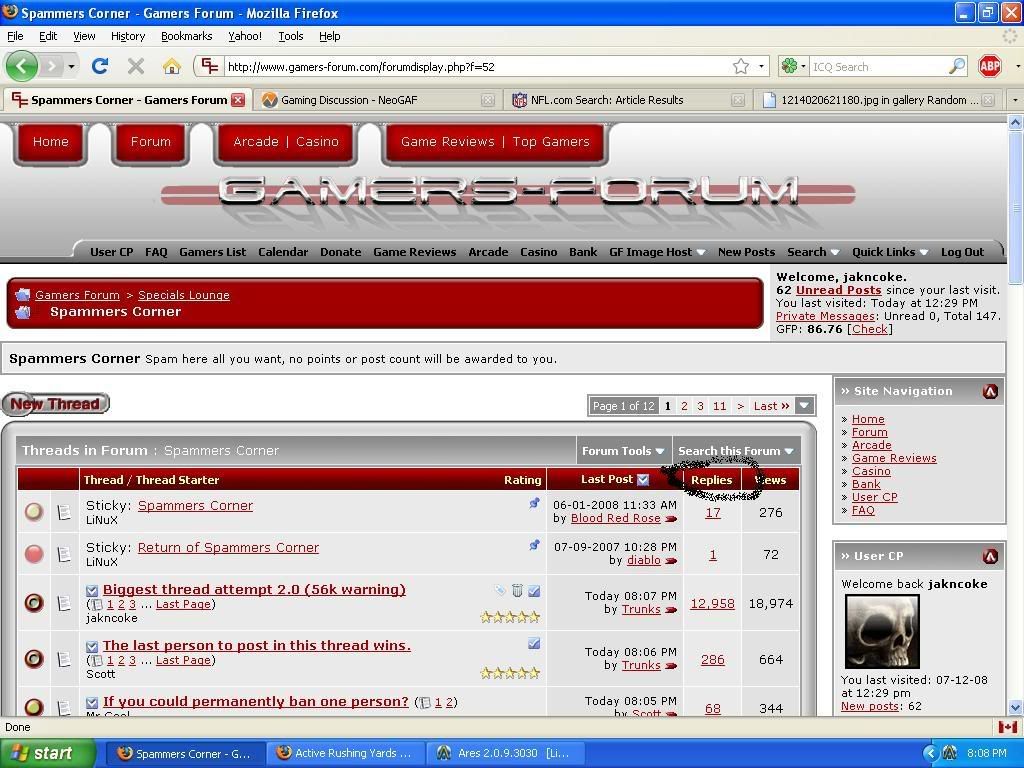The width and height of the screenshot is (1024, 768).
Task: Open search engine selector dropdown
Action: point(793,66)
